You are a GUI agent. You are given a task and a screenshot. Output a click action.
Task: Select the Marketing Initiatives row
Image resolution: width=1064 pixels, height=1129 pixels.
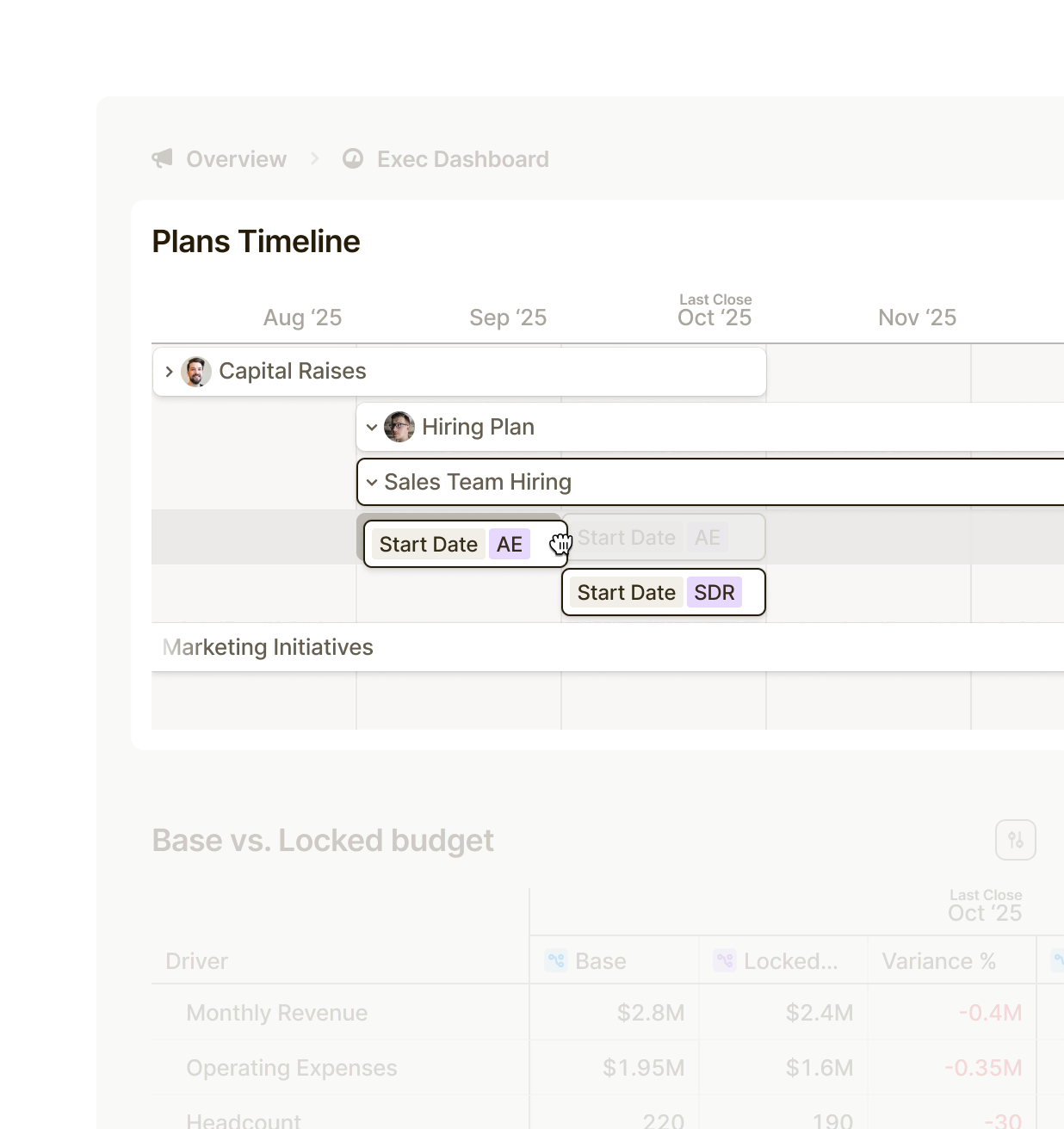(x=268, y=647)
